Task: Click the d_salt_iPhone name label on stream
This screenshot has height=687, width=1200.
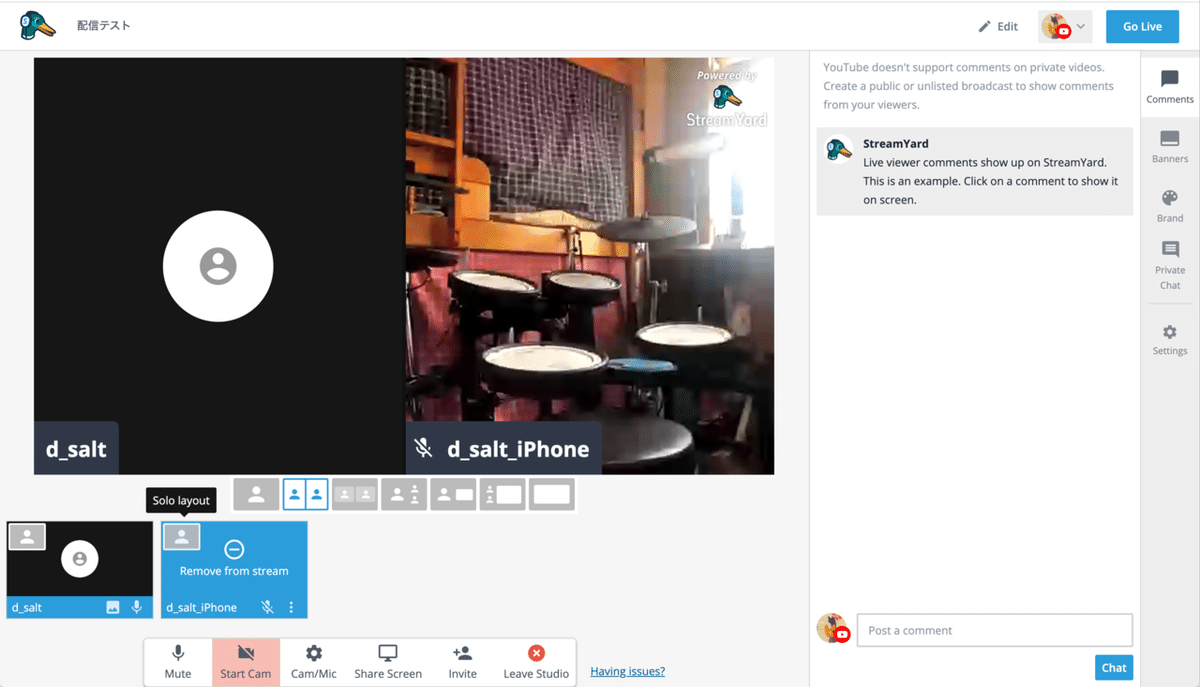Action: [x=504, y=449]
